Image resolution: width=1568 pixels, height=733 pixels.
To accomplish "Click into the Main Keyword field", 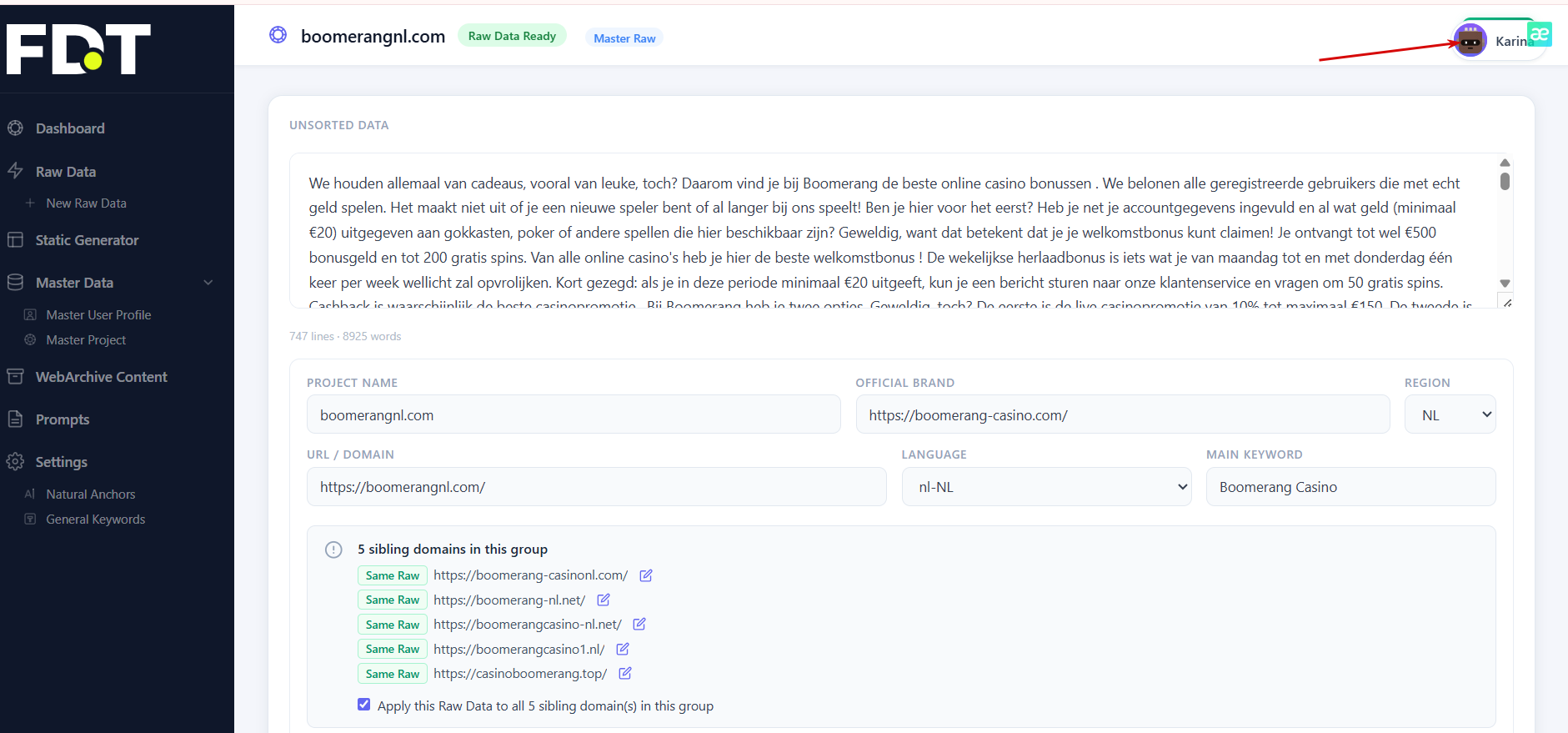I will [x=1350, y=486].
